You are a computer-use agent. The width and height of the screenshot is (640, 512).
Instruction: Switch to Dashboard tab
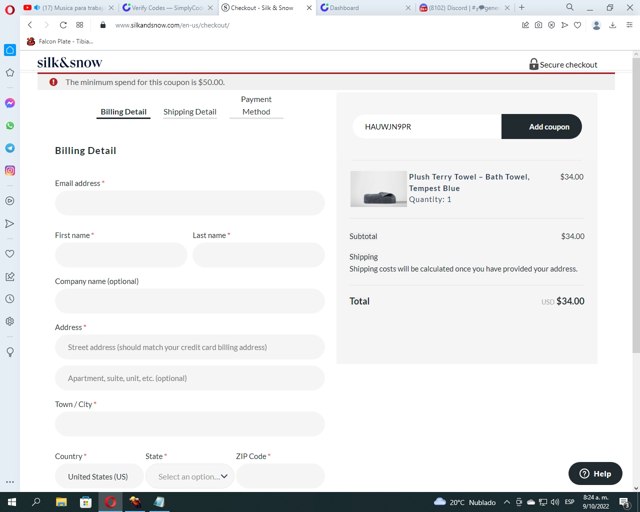(365, 8)
